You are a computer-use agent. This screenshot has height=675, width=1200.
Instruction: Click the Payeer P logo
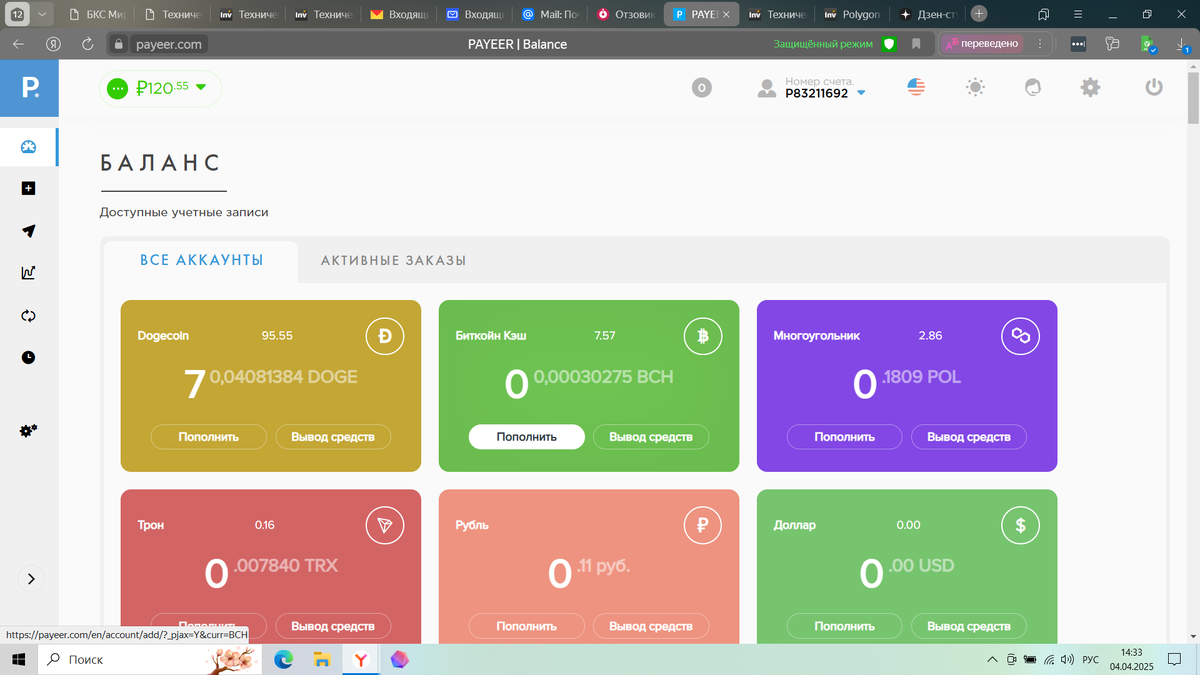pyautogui.click(x=29, y=88)
